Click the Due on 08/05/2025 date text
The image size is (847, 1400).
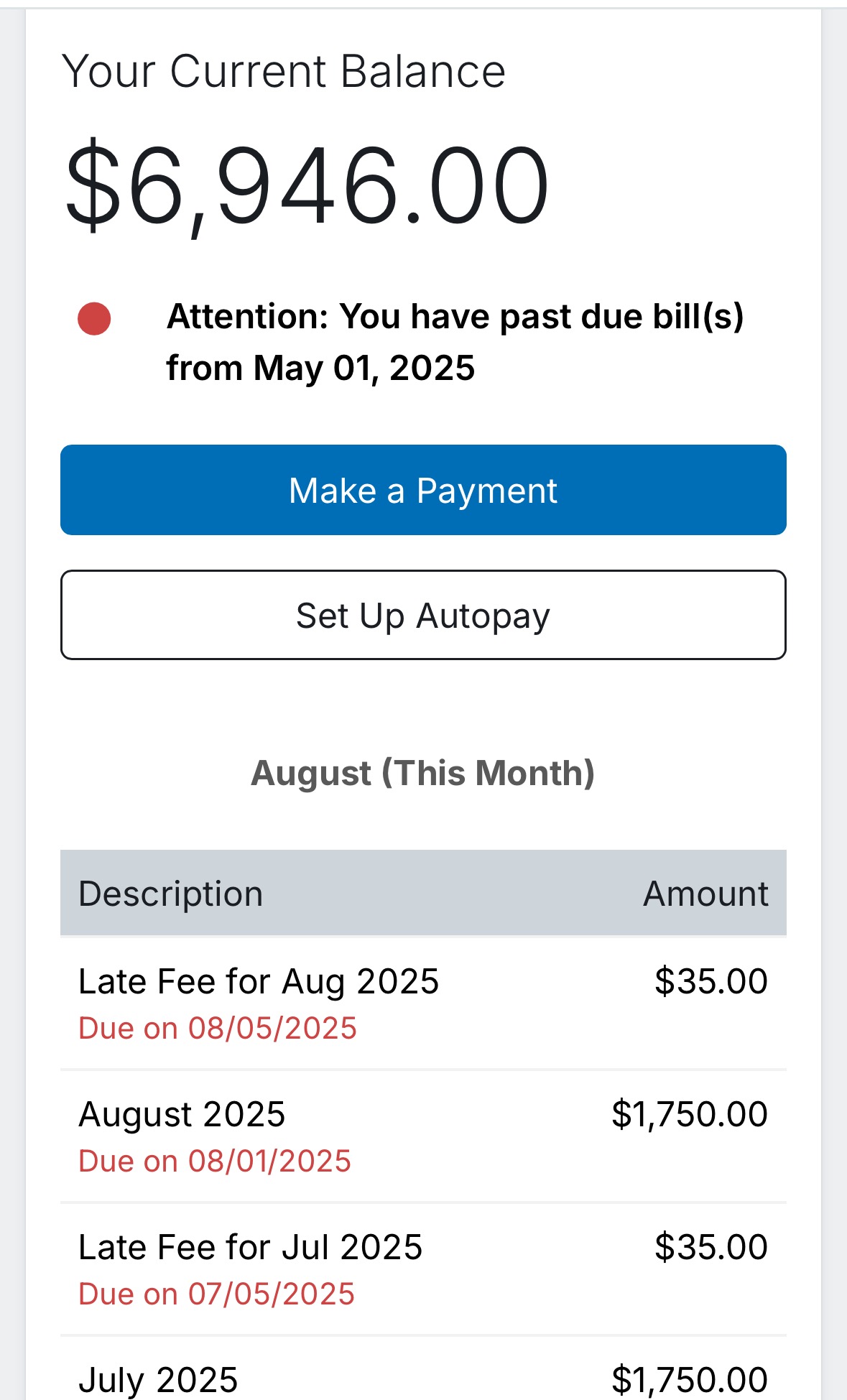pos(217,1028)
